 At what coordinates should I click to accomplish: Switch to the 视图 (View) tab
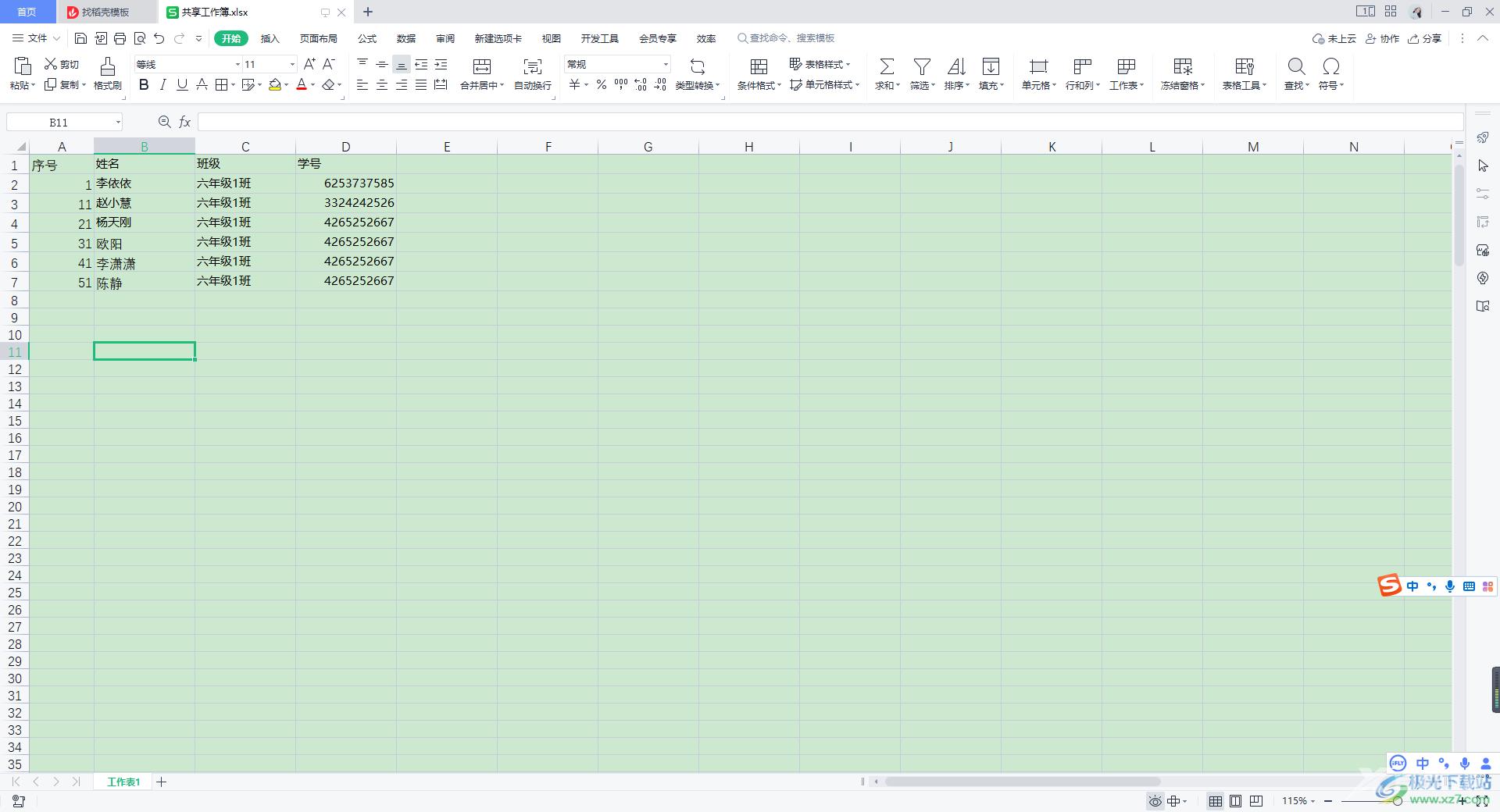[x=552, y=38]
